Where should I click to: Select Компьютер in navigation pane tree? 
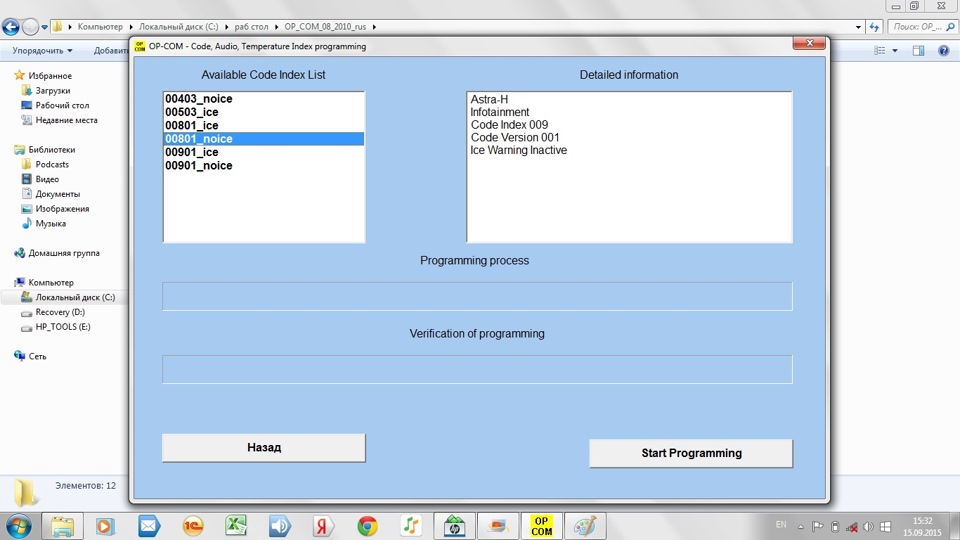click(x=51, y=282)
